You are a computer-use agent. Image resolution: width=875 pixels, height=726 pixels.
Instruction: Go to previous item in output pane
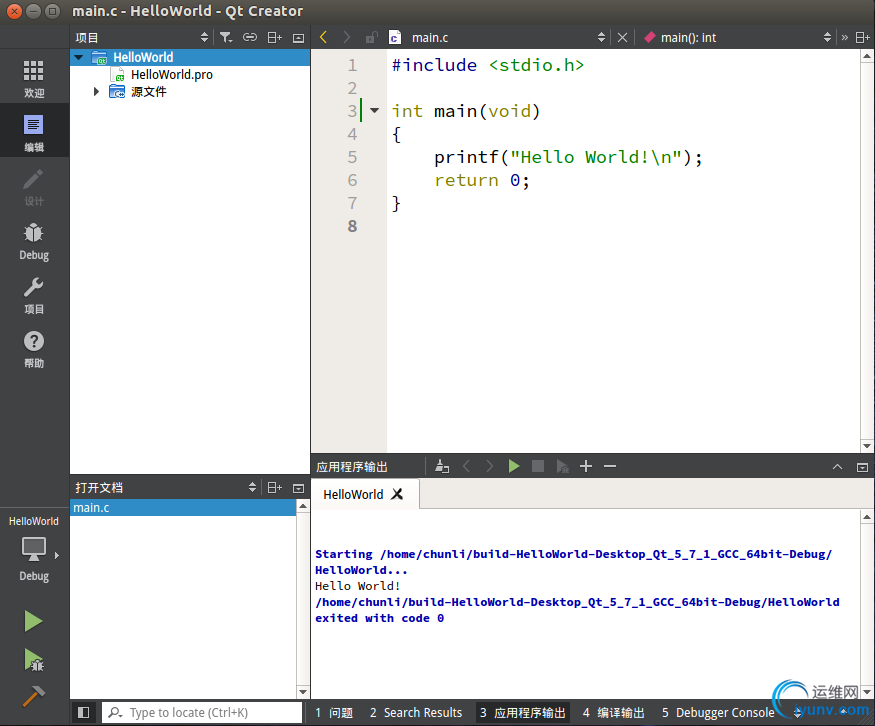pos(466,466)
